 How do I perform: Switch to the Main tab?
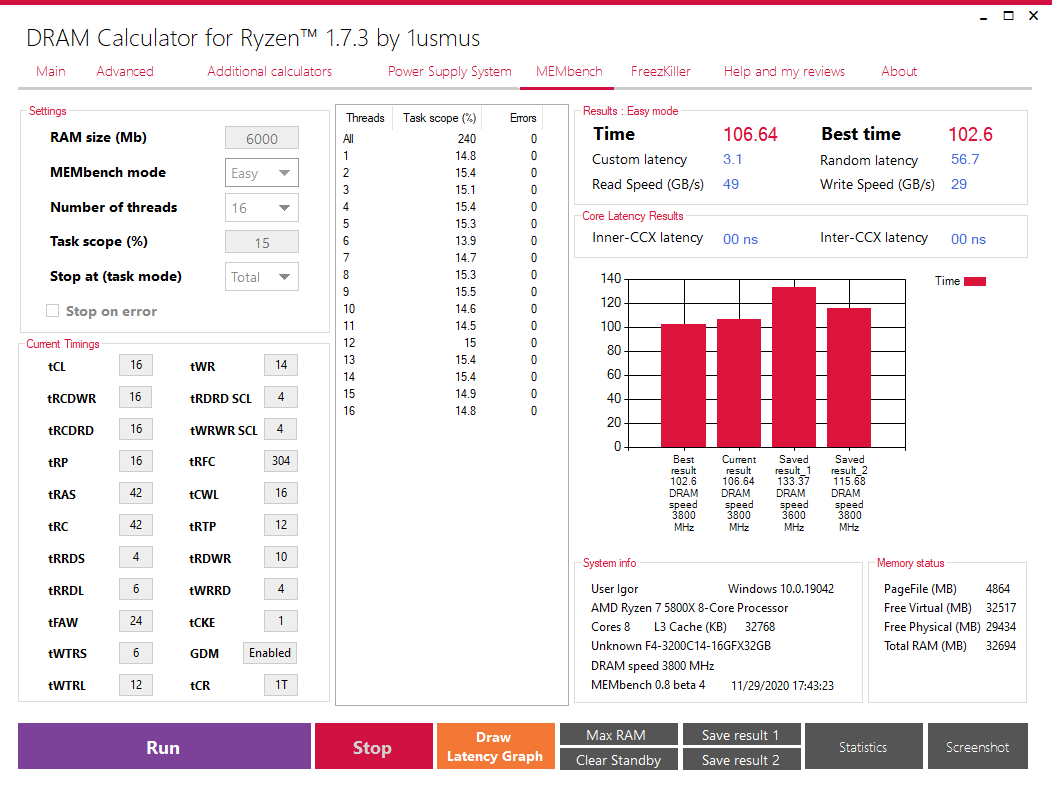51,71
